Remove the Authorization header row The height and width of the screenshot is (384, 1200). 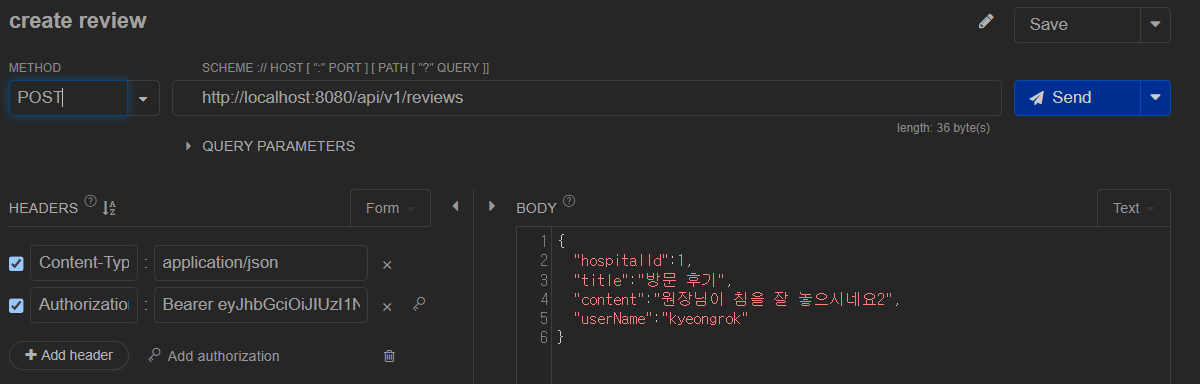387,307
